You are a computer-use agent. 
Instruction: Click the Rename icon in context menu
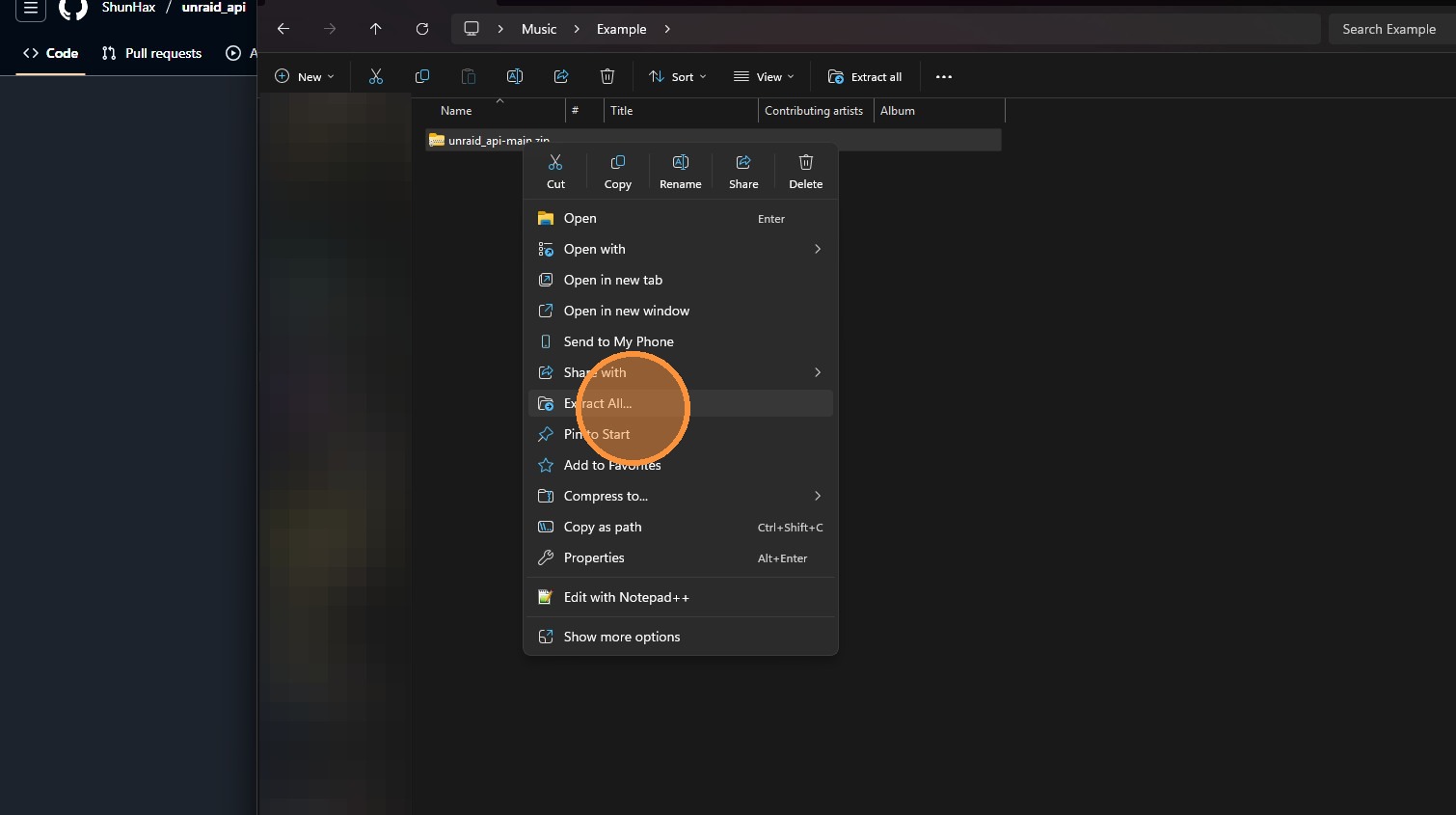[680, 171]
